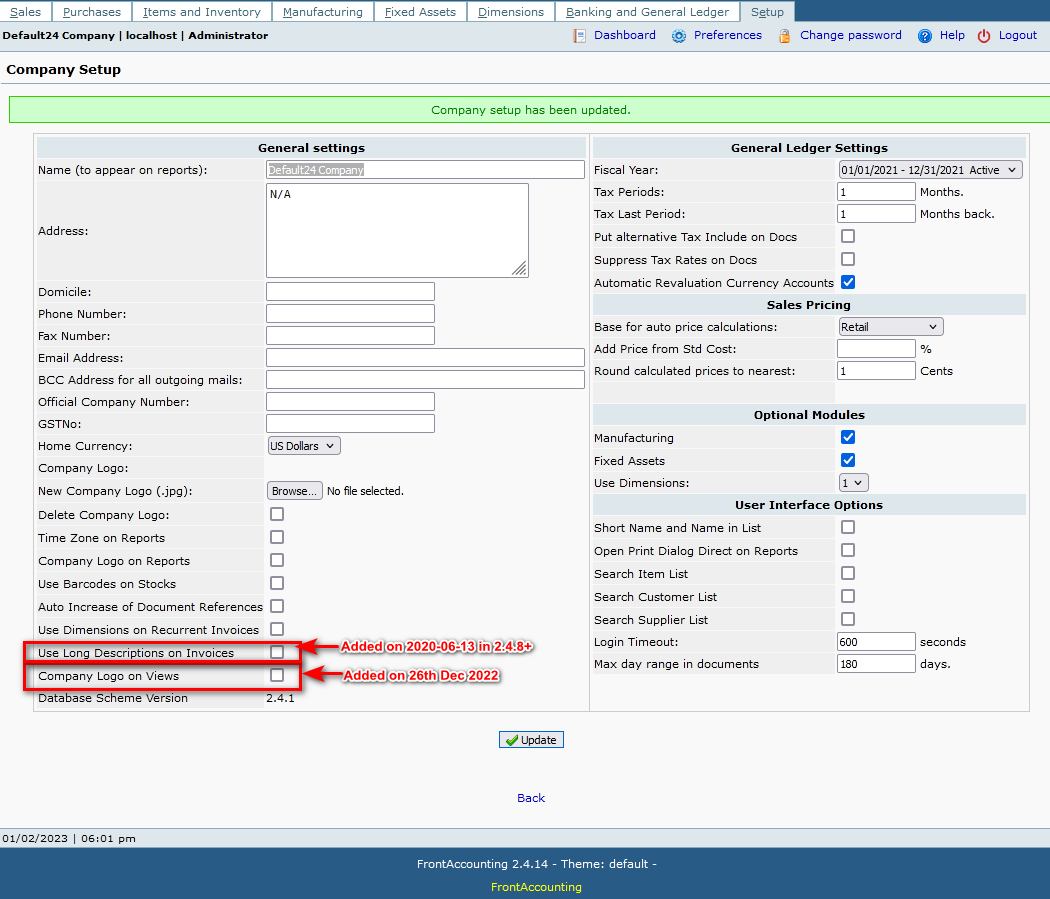
Task: Click the Back link
Action: tap(531, 798)
